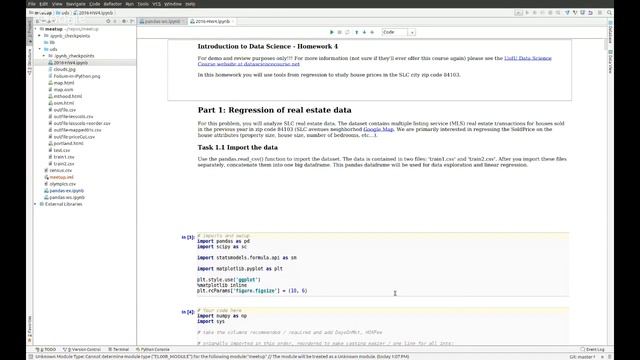Viewport: 640px width, 360px height.
Task: Move notebook cell down arrow
Action: pos(364,32)
